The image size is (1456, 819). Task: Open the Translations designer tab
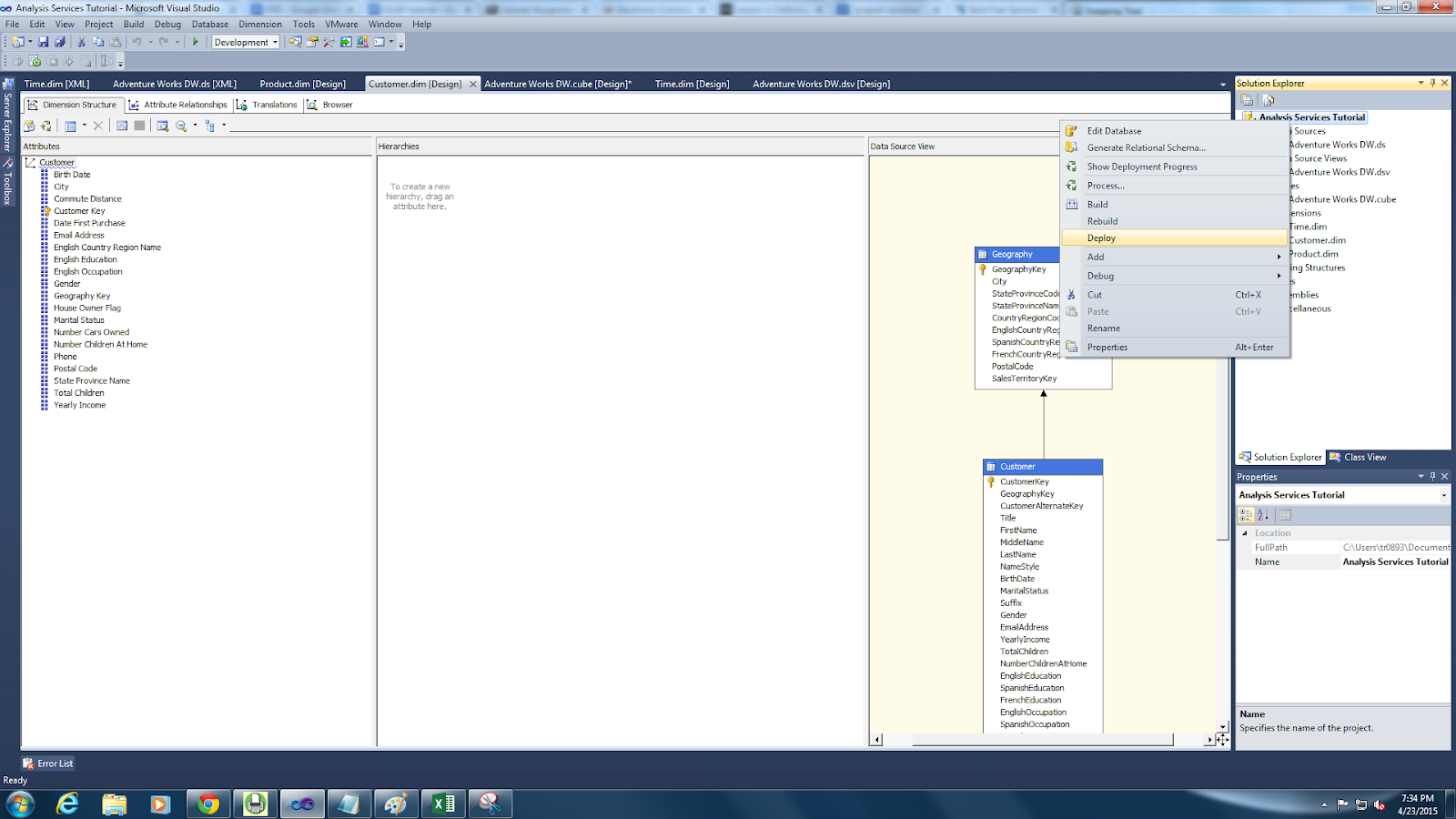[268, 105]
